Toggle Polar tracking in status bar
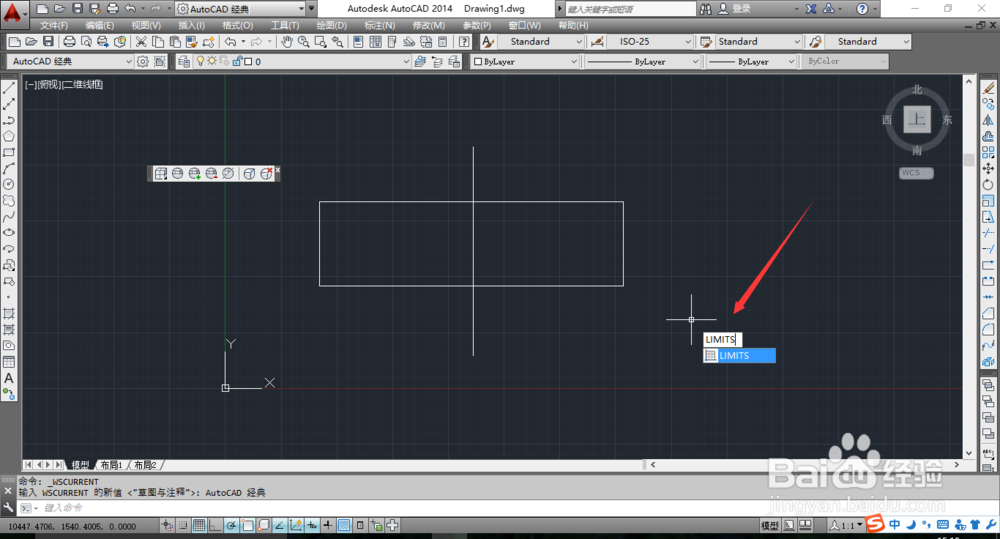 [x=231, y=526]
